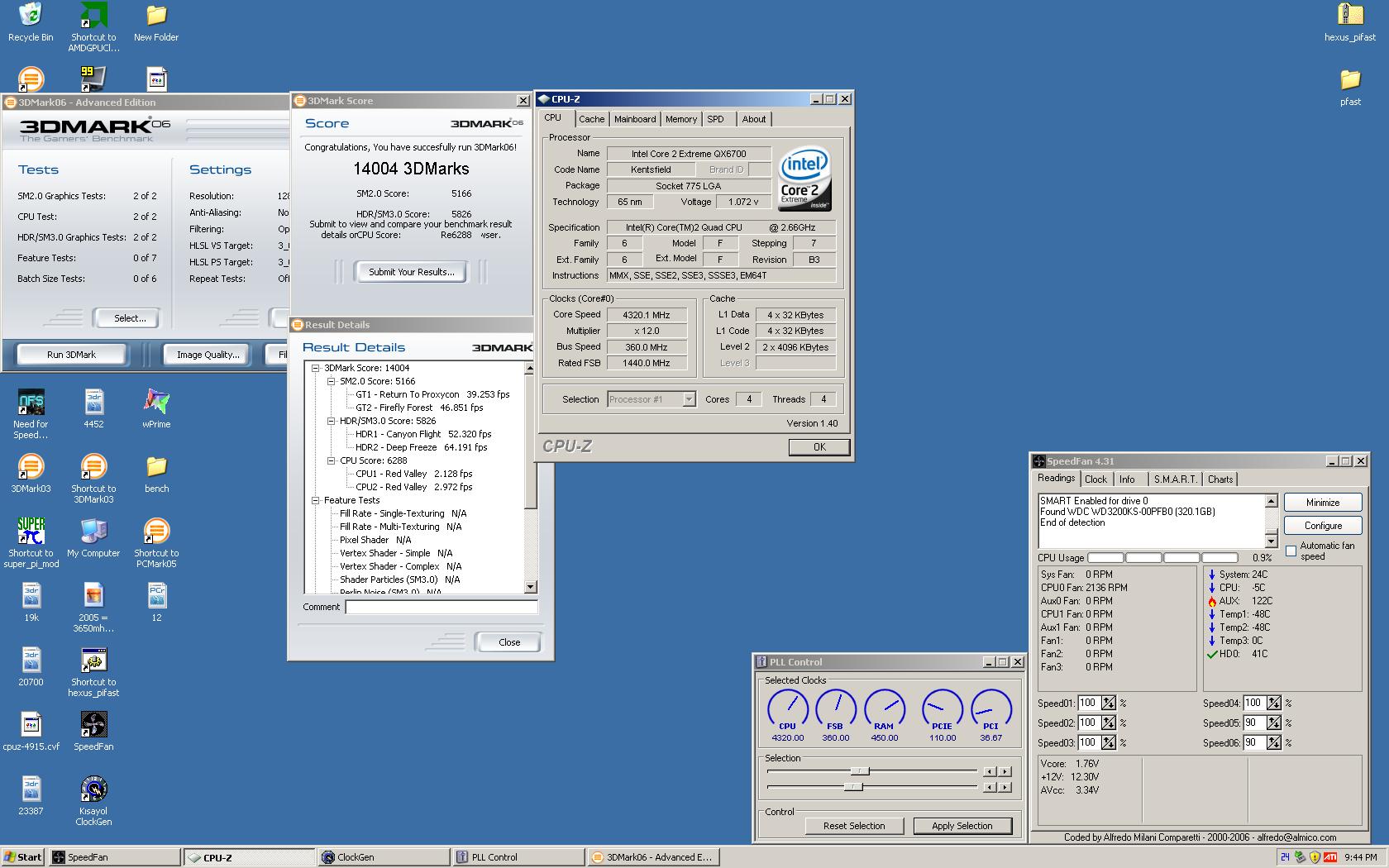
Task: Open the Windows Start menu
Action: coord(23,857)
